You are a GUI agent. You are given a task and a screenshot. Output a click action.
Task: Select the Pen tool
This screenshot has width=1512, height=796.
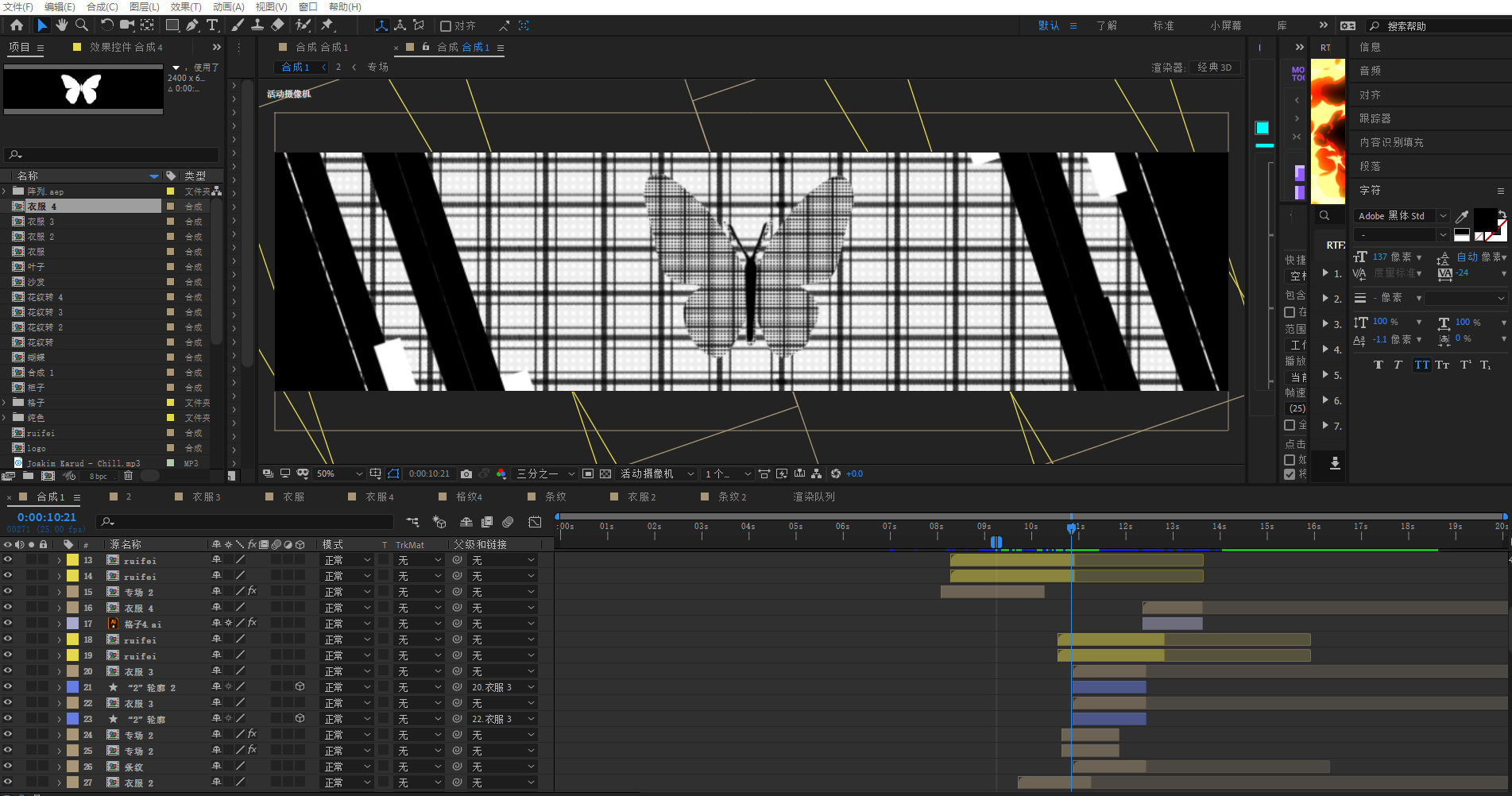coord(192,25)
